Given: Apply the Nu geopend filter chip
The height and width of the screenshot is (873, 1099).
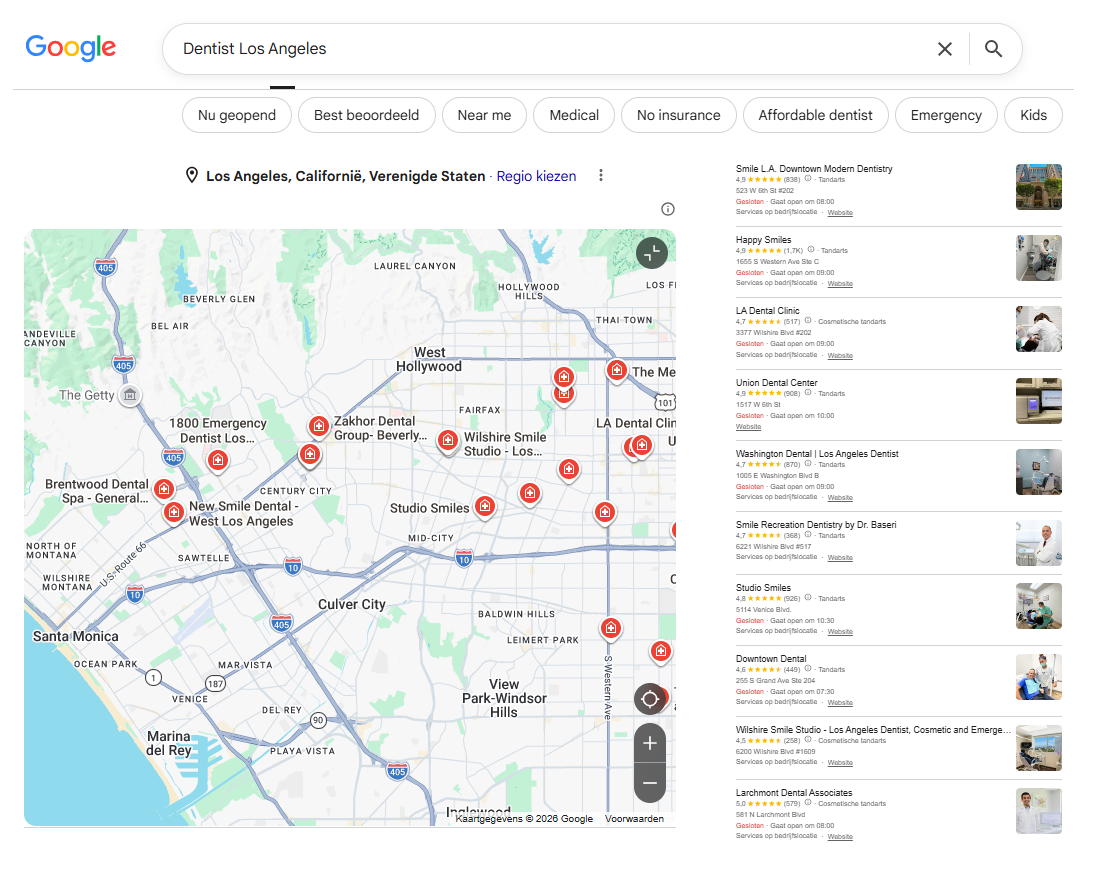Looking at the screenshot, I should click(x=237, y=115).
